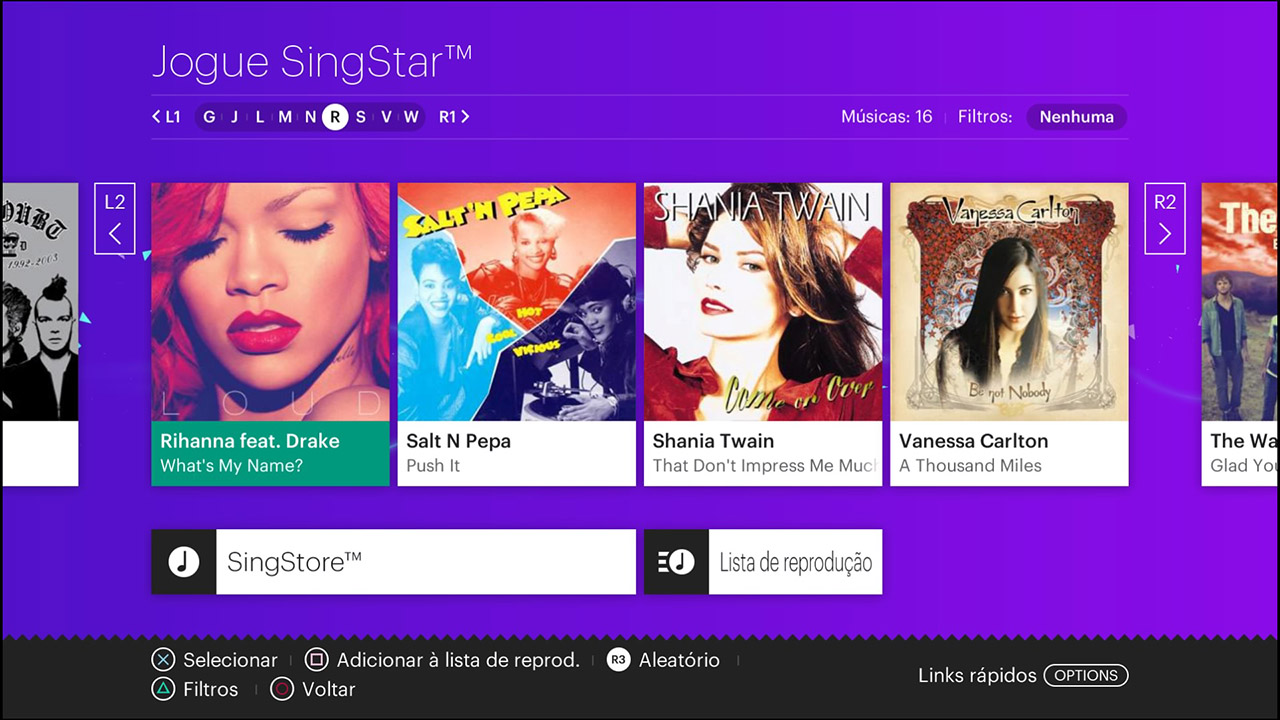Select the X Selecionar controller button icon
This screenshot has height=720, width=1280.
[163, 659]
